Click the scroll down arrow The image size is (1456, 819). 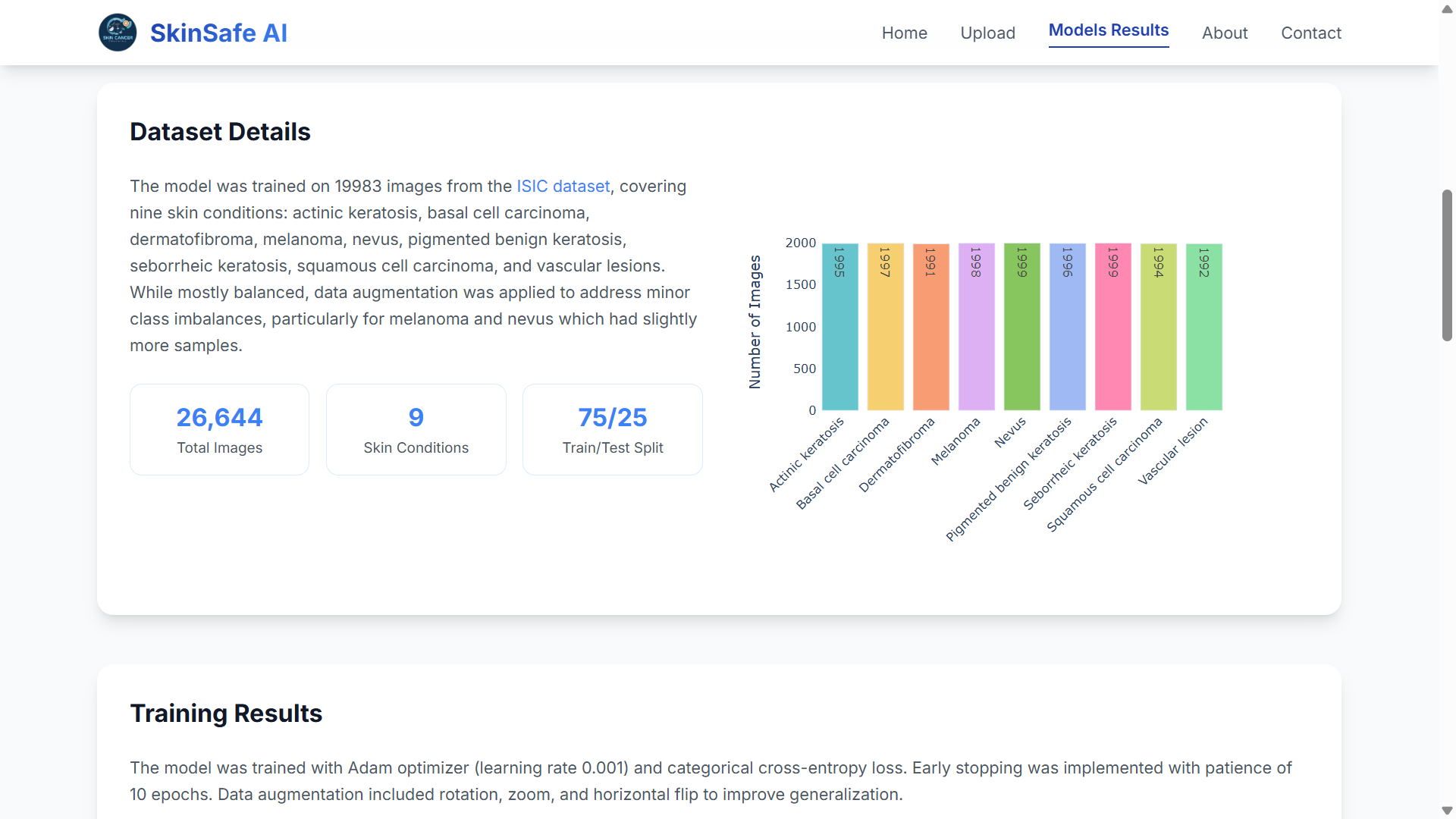coord(1447,811)
